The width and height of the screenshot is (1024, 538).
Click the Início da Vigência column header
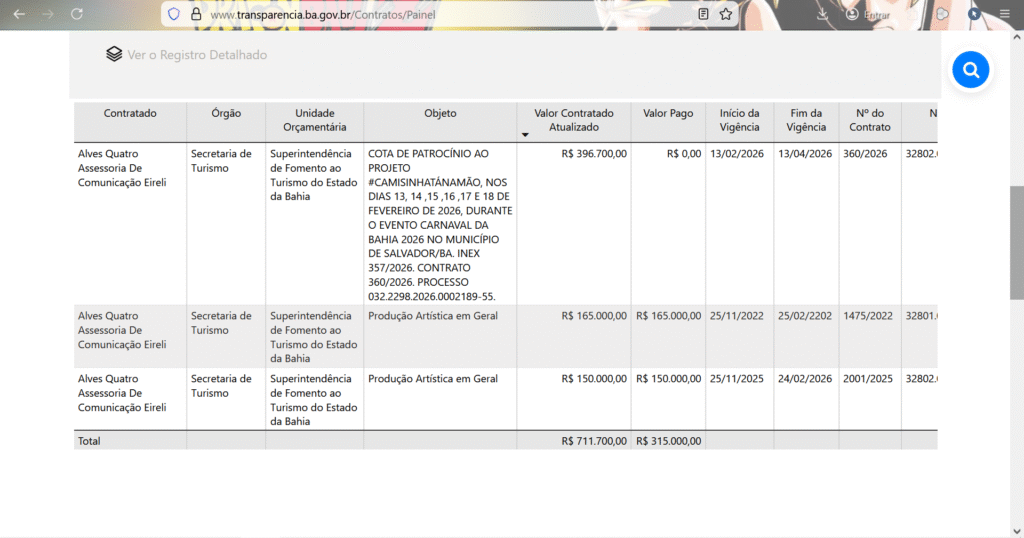click(739, 120)
